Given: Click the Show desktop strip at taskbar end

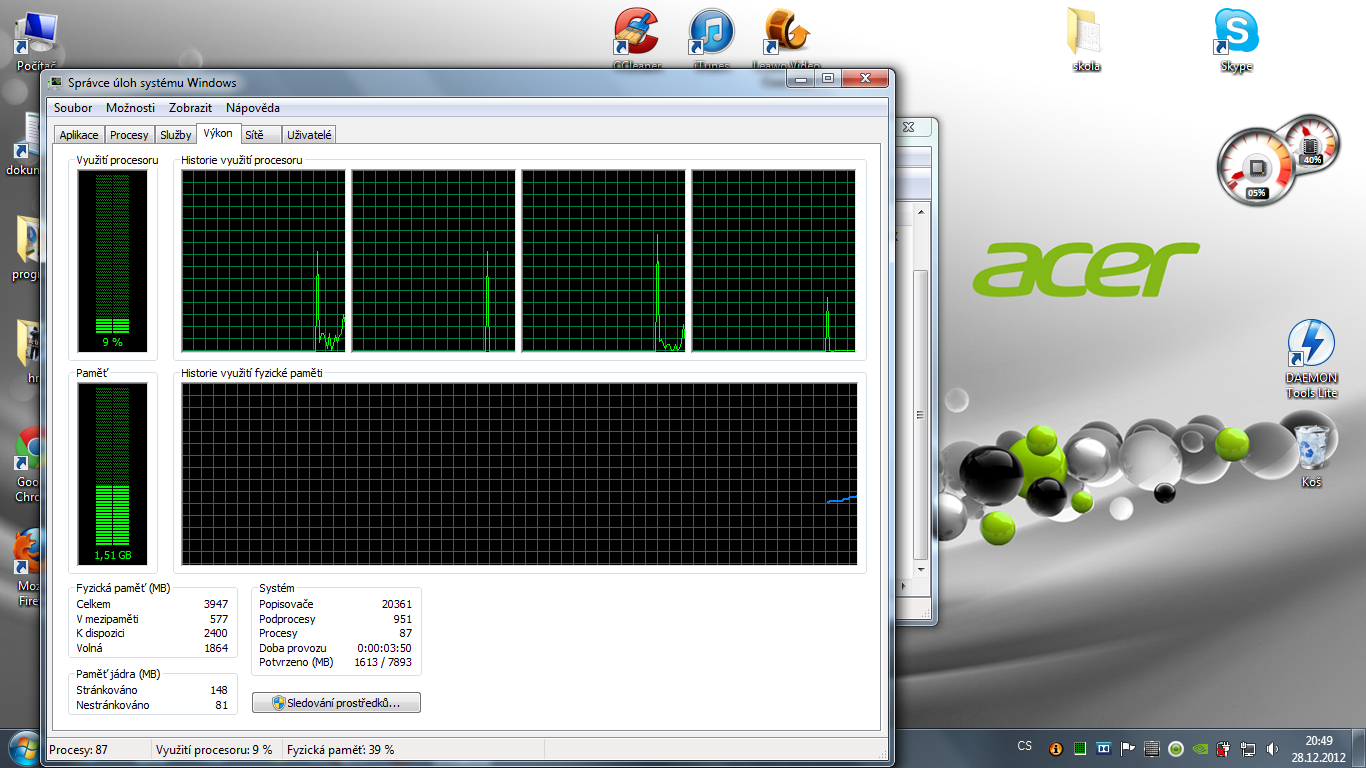Looking at the screenshot, I should tap(1359, 748).
